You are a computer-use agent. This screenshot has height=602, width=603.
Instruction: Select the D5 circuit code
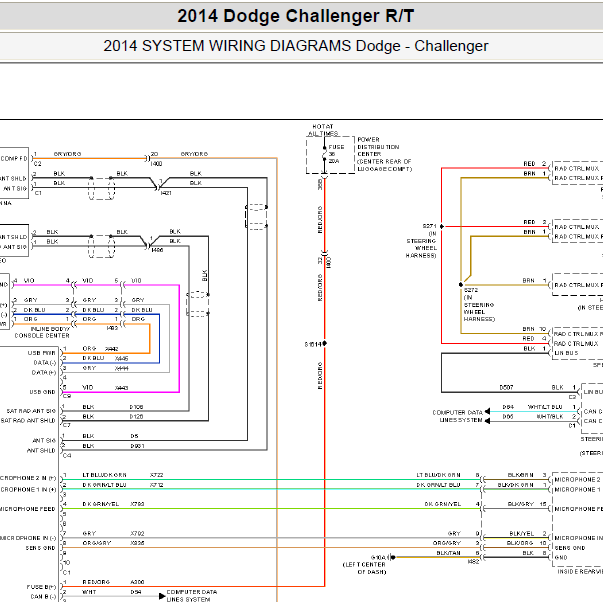[x=134, y=436]
